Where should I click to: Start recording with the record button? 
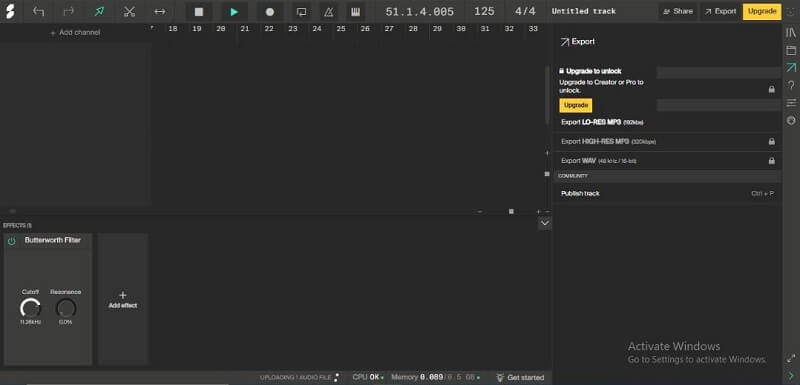270,12
